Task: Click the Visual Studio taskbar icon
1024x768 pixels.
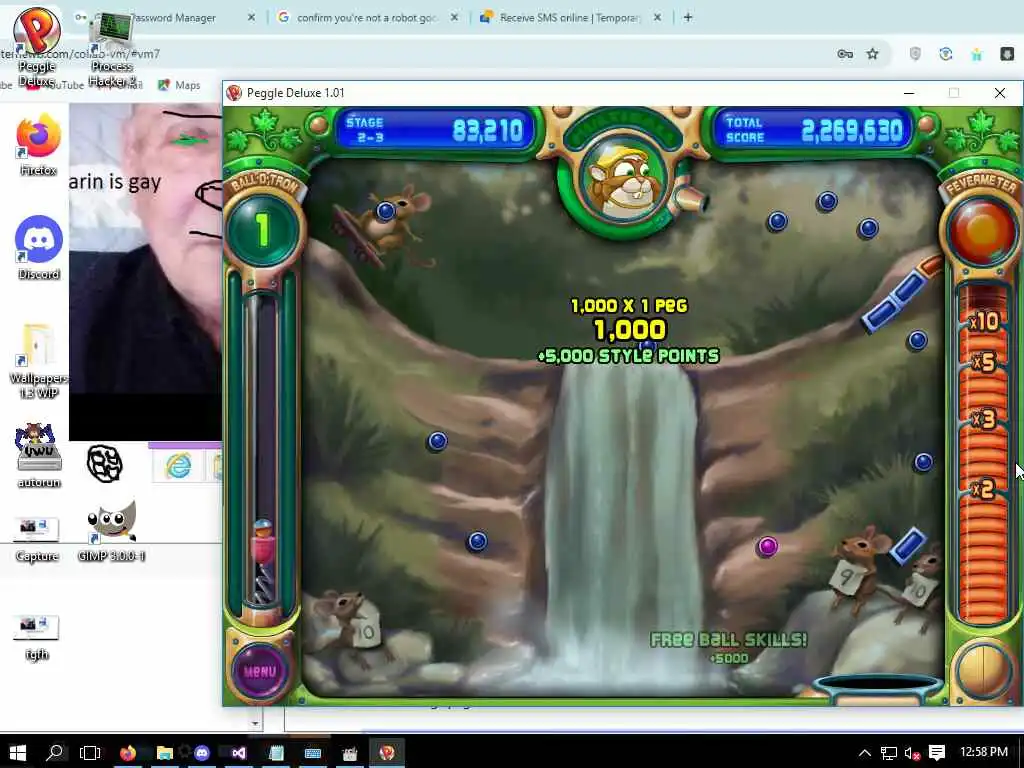Action: click(x=239, y=753)
